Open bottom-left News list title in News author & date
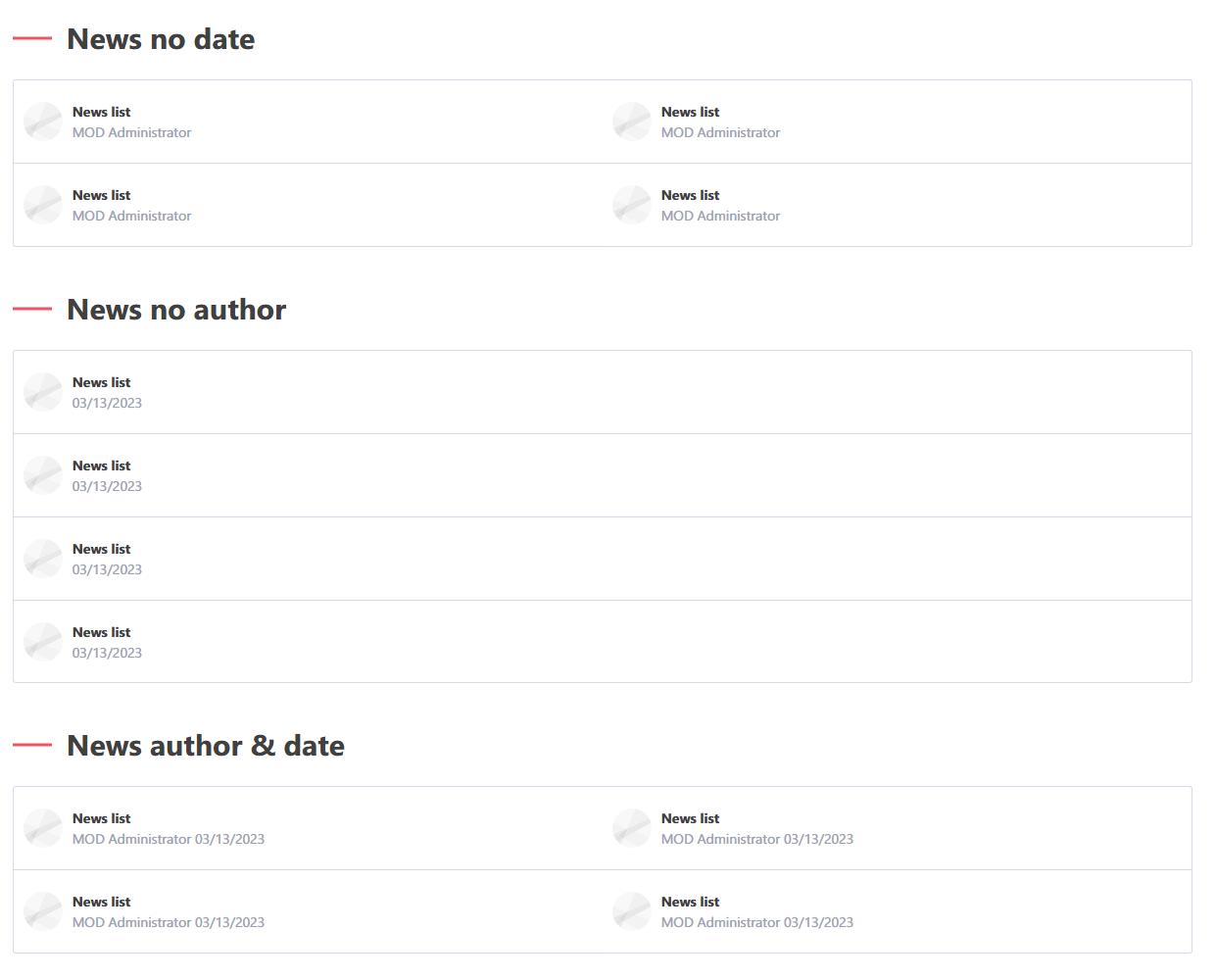This screenshot has height=980, width=1215. pyautogui.click(x=101, y=902)
